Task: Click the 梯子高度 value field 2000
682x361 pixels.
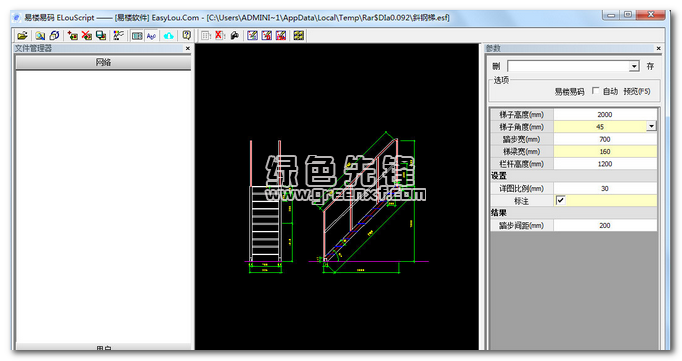Action: (605, 114)
